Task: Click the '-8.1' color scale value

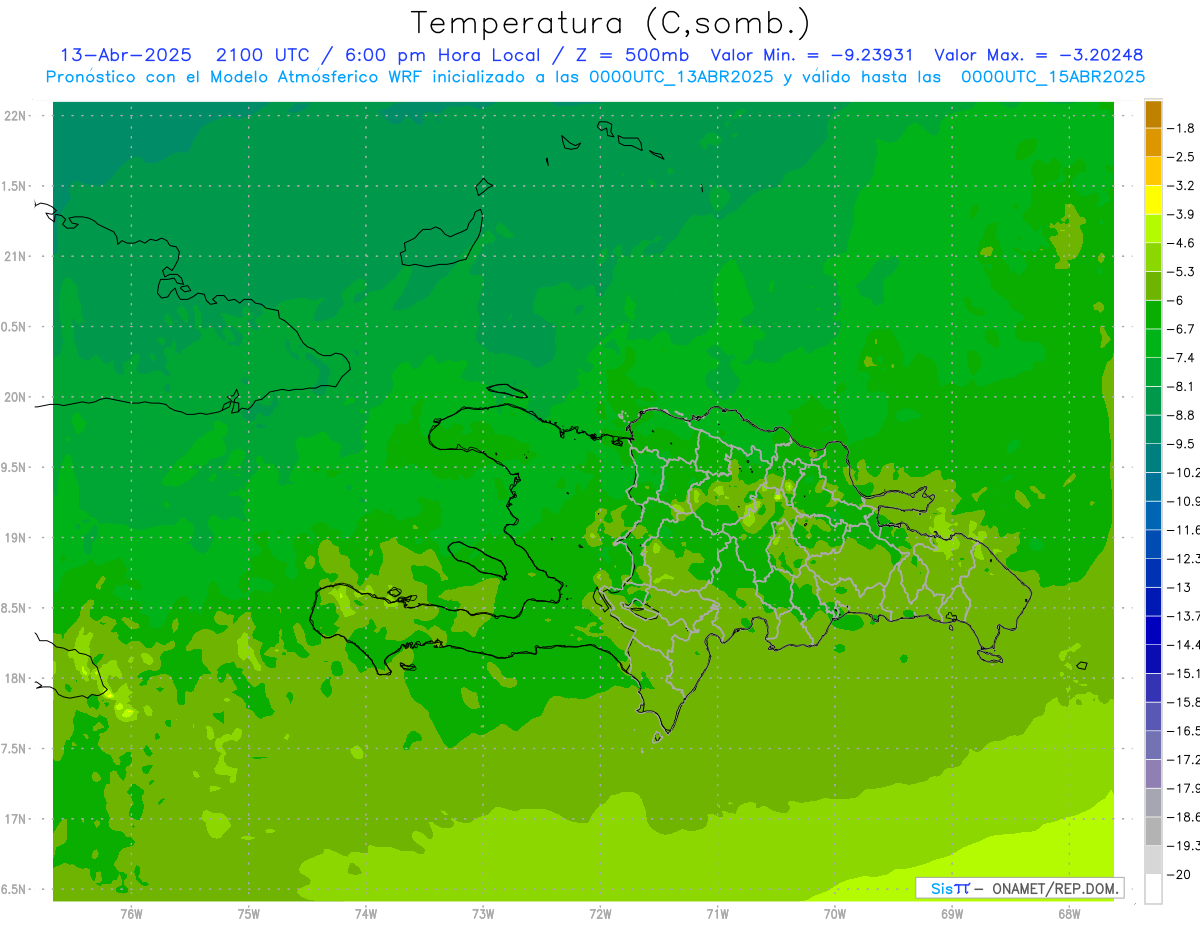Action: (1182, 386)
